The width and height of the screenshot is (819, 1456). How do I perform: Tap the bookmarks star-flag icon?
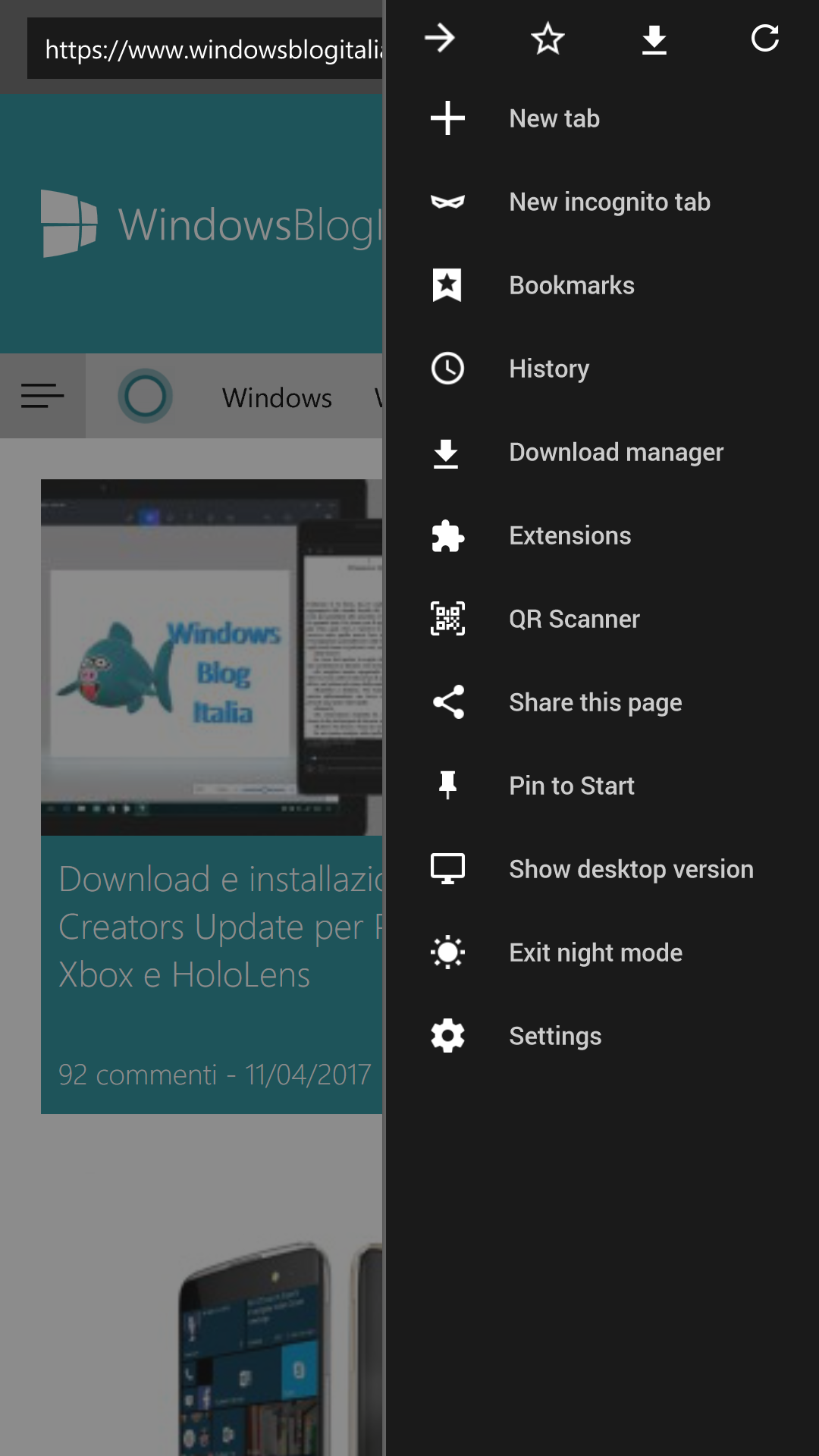tap(447, 285)
